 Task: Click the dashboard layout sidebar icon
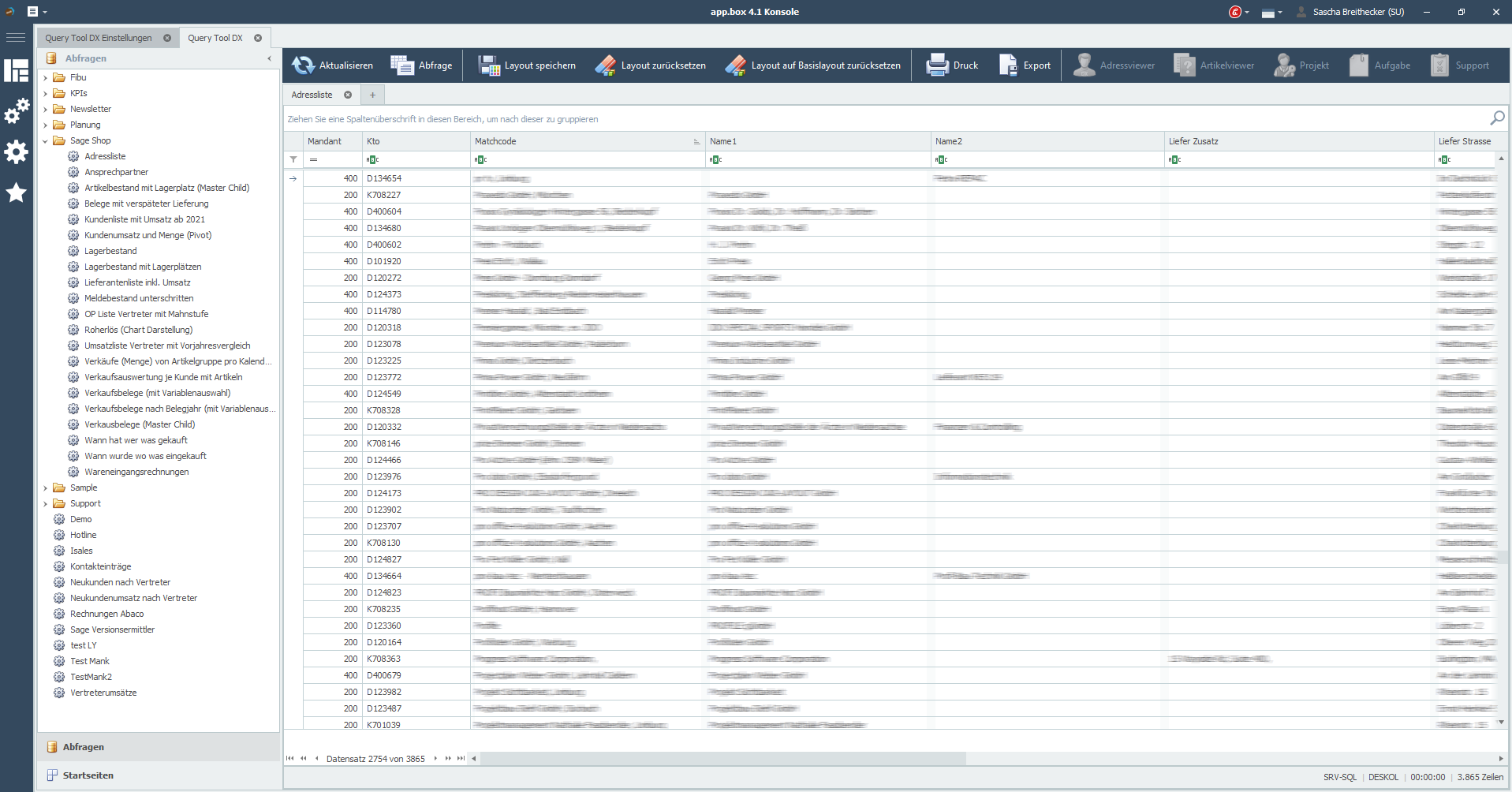[16, 70]
